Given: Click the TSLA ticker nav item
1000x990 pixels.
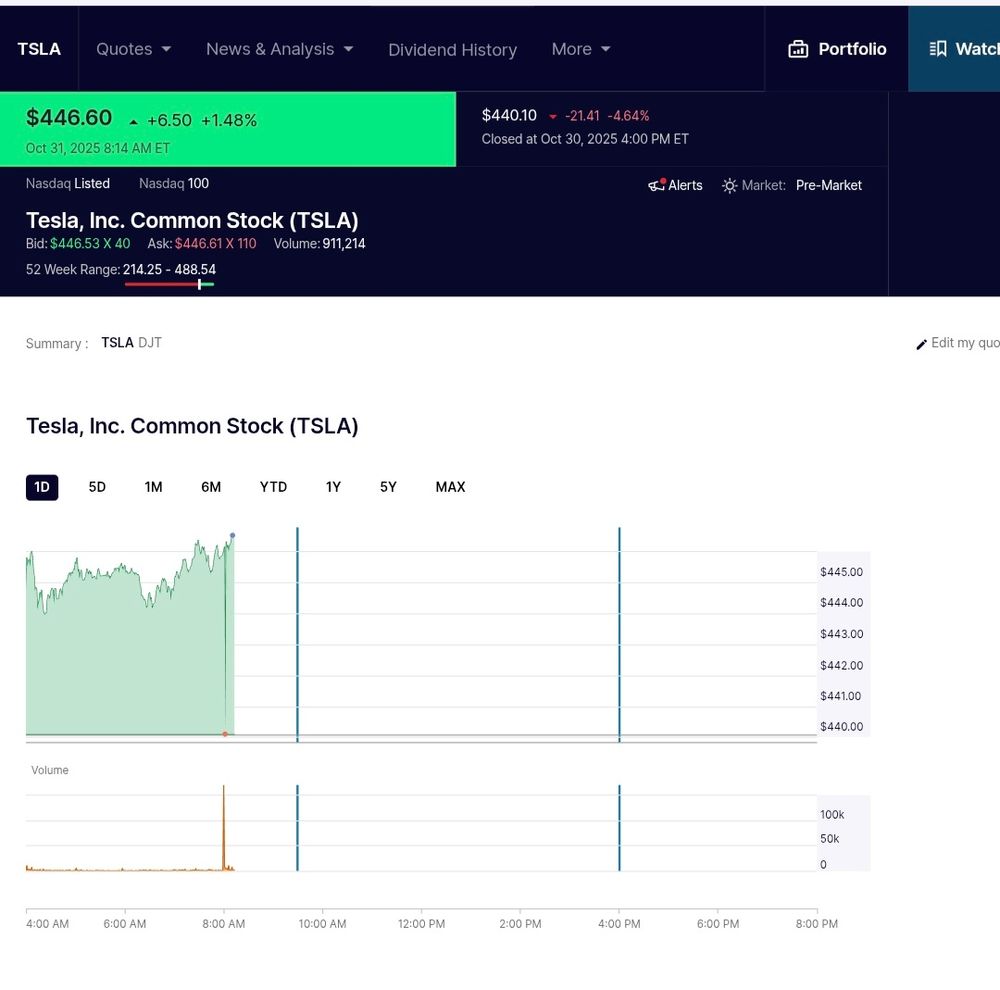Looking at the screenshot, I should (x=39, y=49).
